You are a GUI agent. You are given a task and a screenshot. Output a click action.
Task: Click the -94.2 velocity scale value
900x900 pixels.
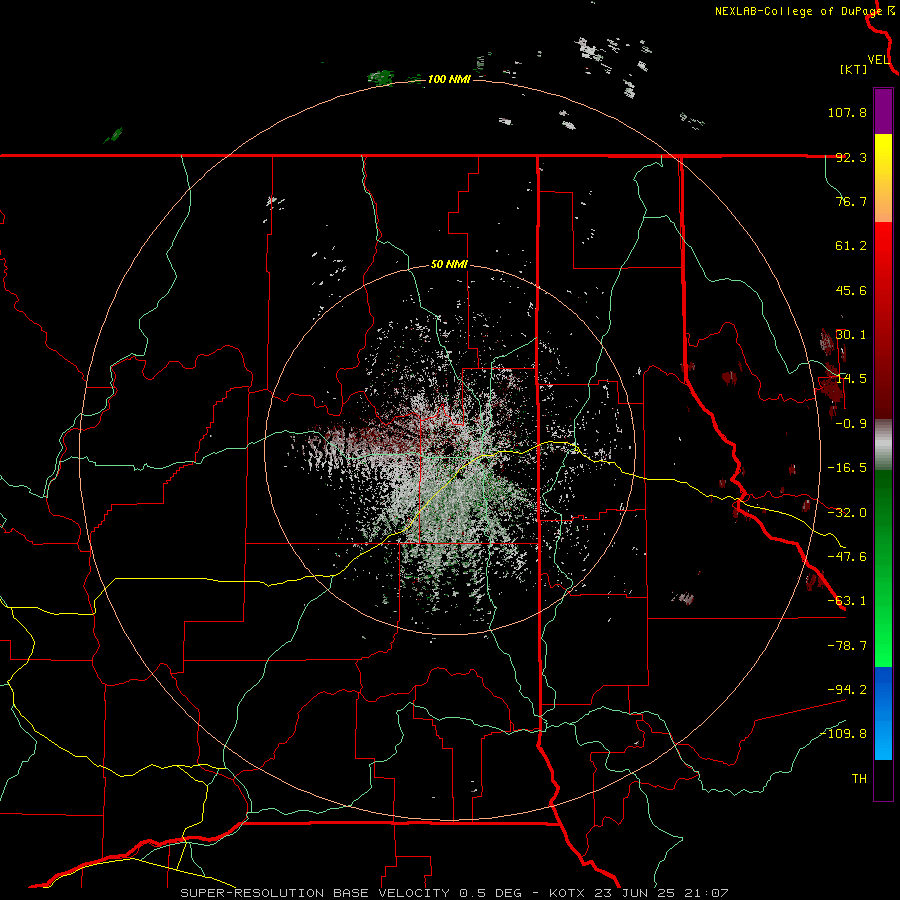[x=847, y=689]
